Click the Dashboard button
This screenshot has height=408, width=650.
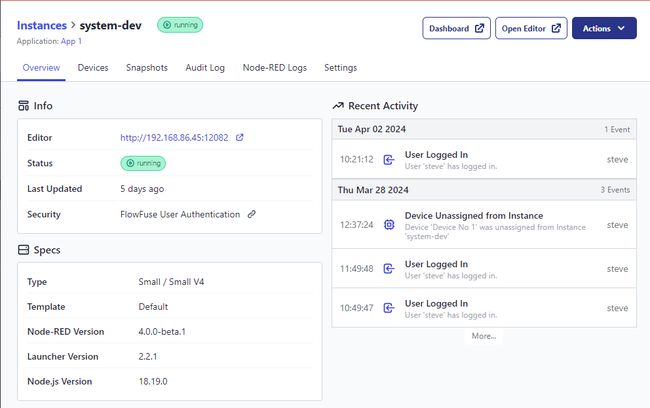[456, 28]
